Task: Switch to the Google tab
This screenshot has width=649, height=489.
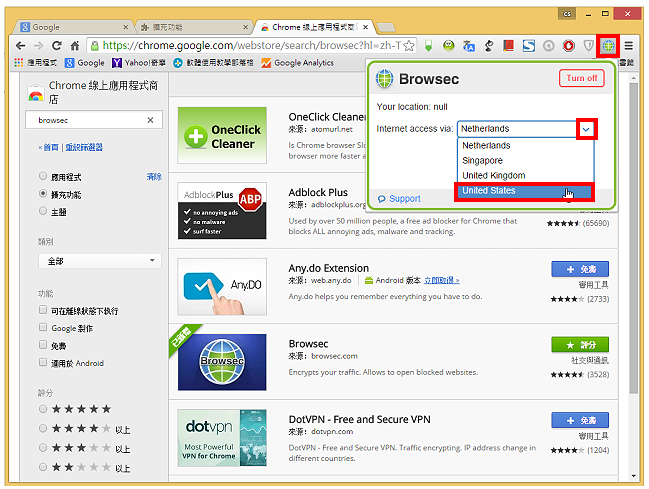Action: point(75,27)
